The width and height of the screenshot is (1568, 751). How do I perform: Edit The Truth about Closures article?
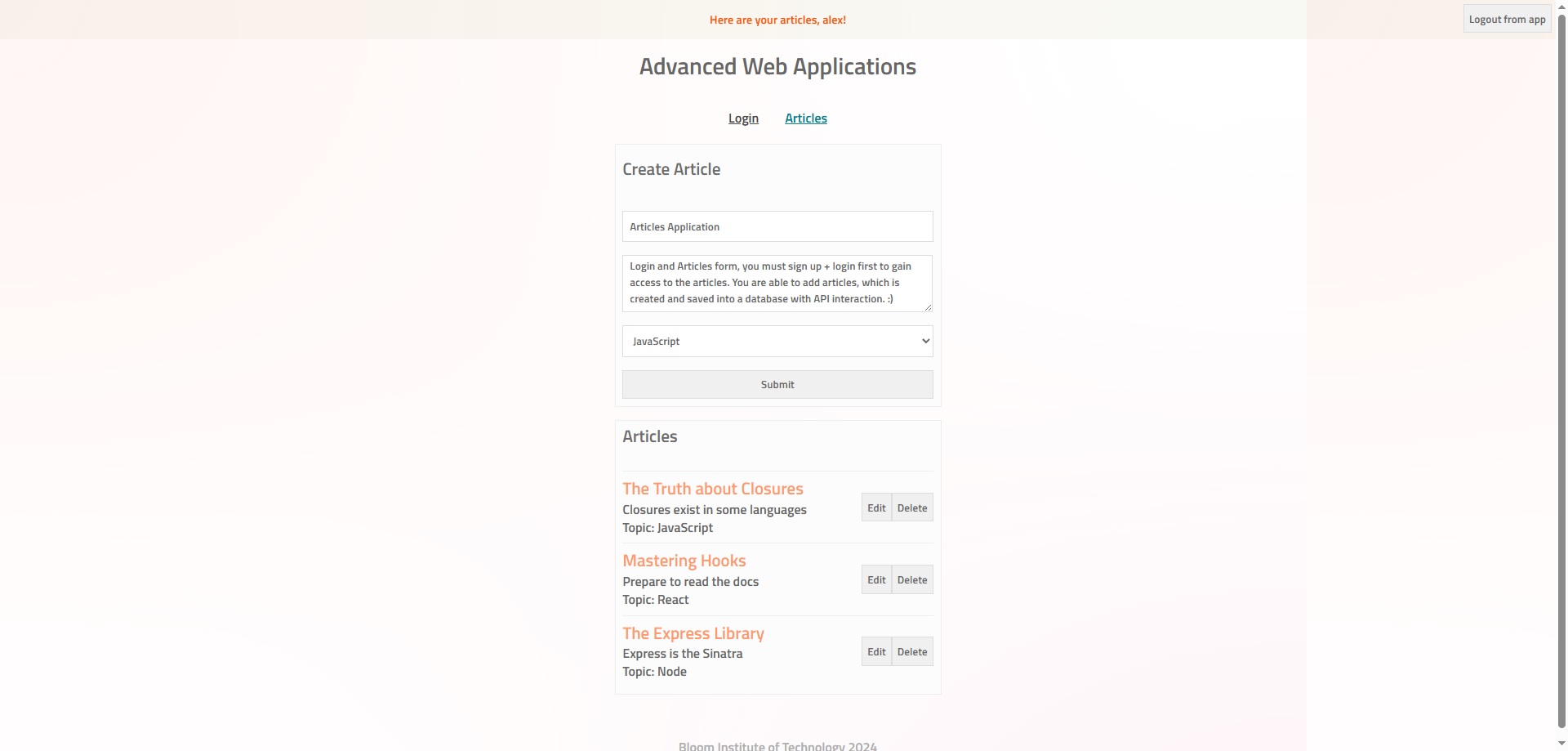point(876,507)
